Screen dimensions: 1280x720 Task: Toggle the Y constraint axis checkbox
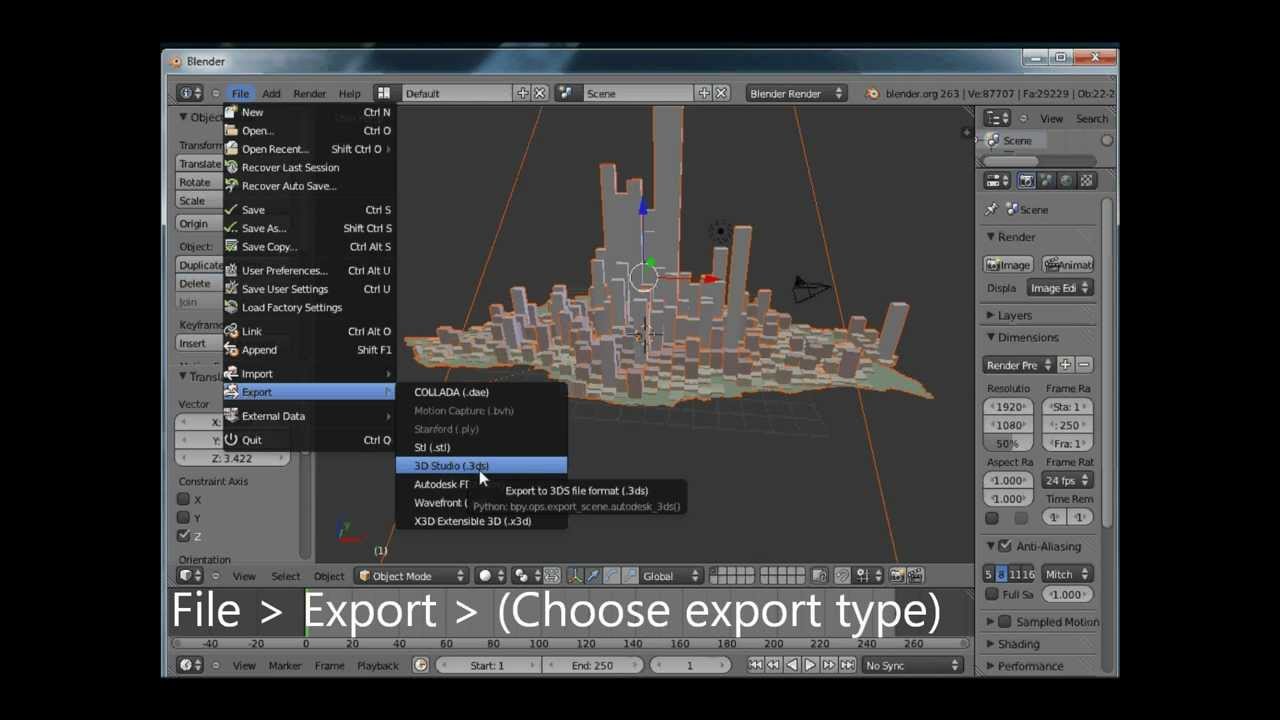pyautogui.click(x=183, y=517)
